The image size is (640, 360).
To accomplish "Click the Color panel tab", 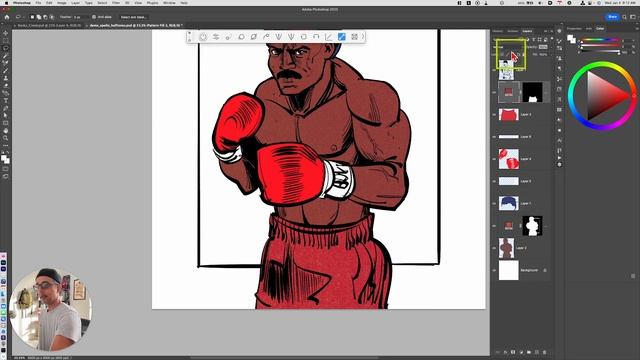I will 600,29.
